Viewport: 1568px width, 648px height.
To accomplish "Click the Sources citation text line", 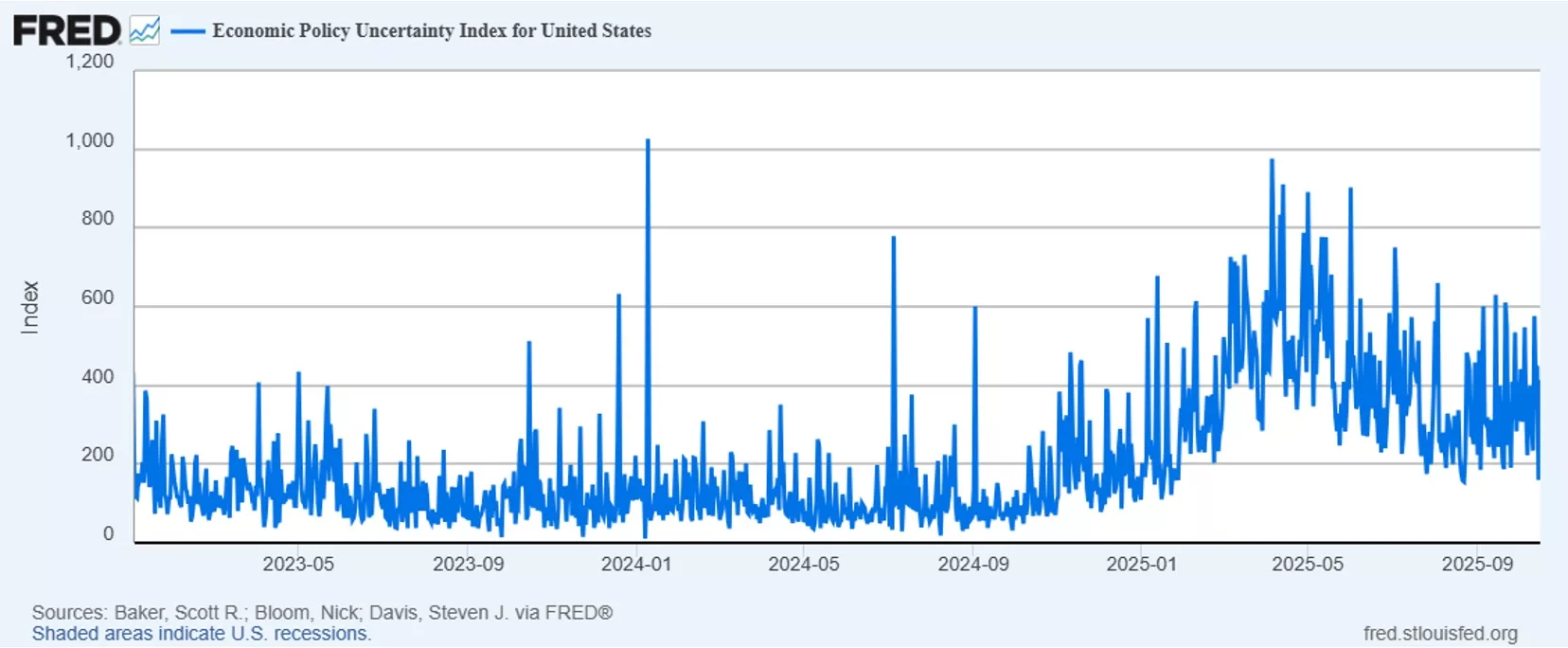I will click(x=322, y=612).
